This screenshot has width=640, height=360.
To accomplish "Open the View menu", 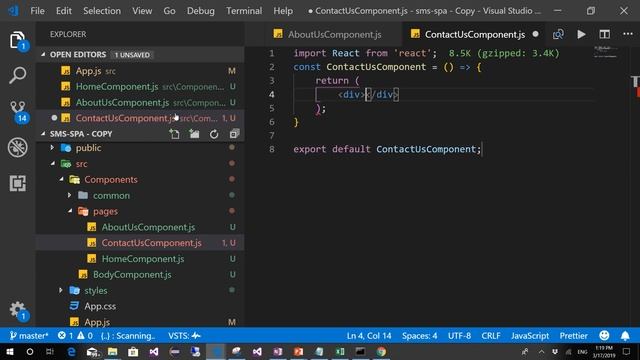I will pyautogui.click(x=142, y=11).
